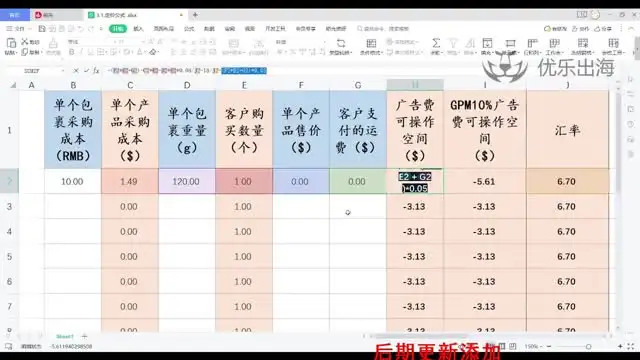The image size is (640, 360).
Task: Toggle Bold formatting
Action: pos(72,52)
